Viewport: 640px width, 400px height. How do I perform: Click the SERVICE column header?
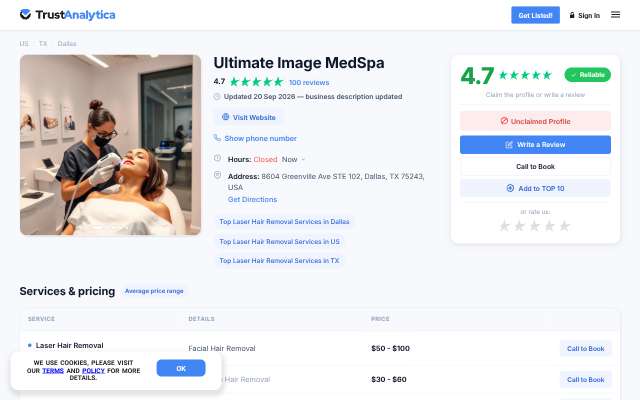[x=41, y=319]
